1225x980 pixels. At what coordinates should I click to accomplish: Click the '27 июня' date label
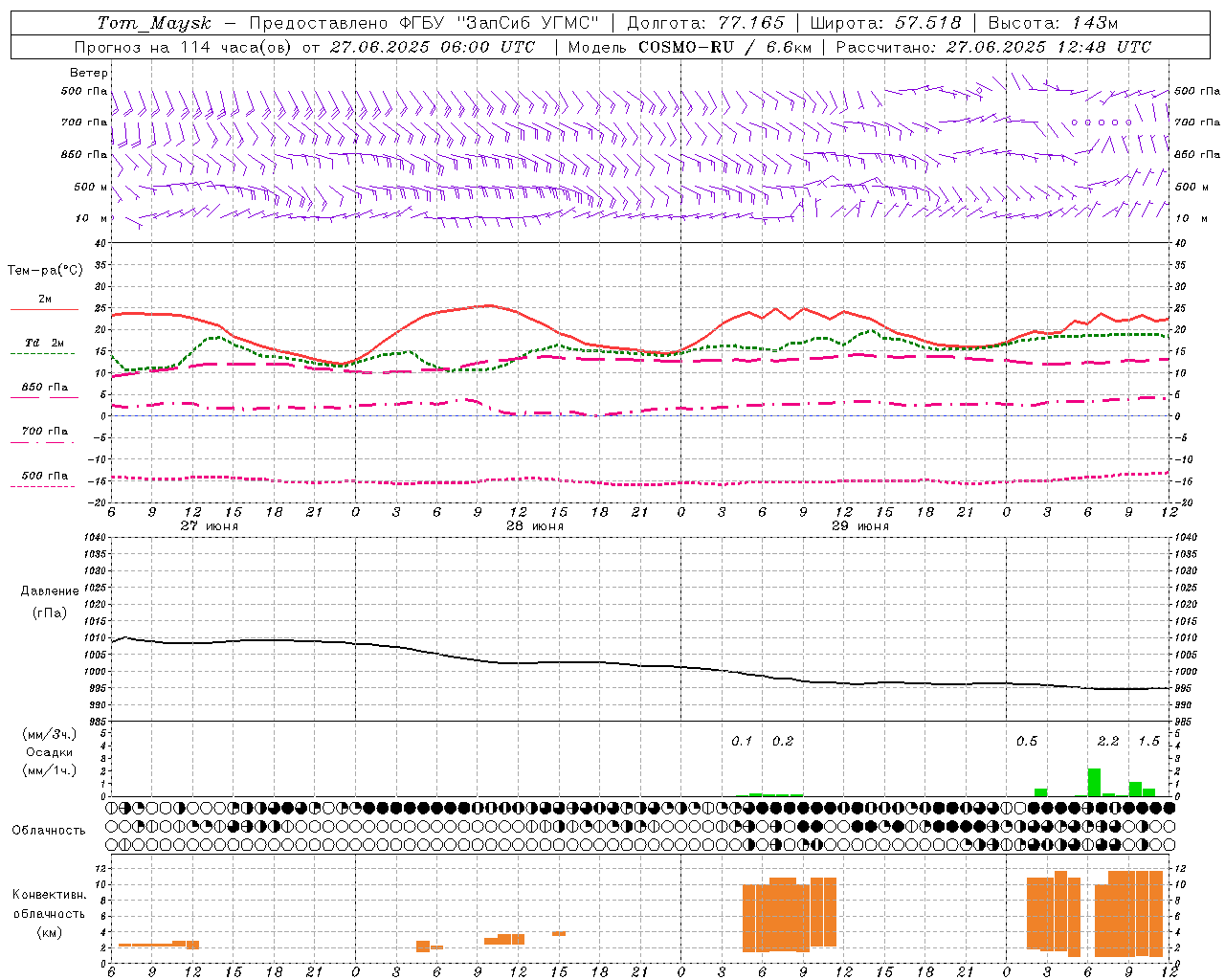(210, 526)
